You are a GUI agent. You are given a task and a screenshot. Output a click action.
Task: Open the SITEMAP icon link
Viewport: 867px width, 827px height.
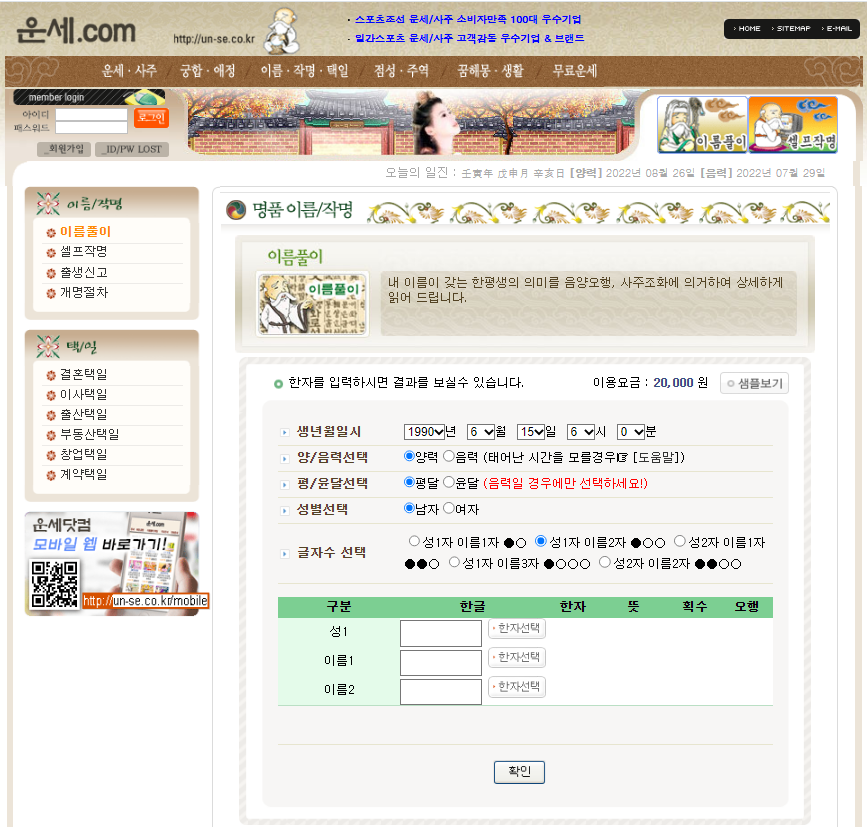[x=793, y=29]
